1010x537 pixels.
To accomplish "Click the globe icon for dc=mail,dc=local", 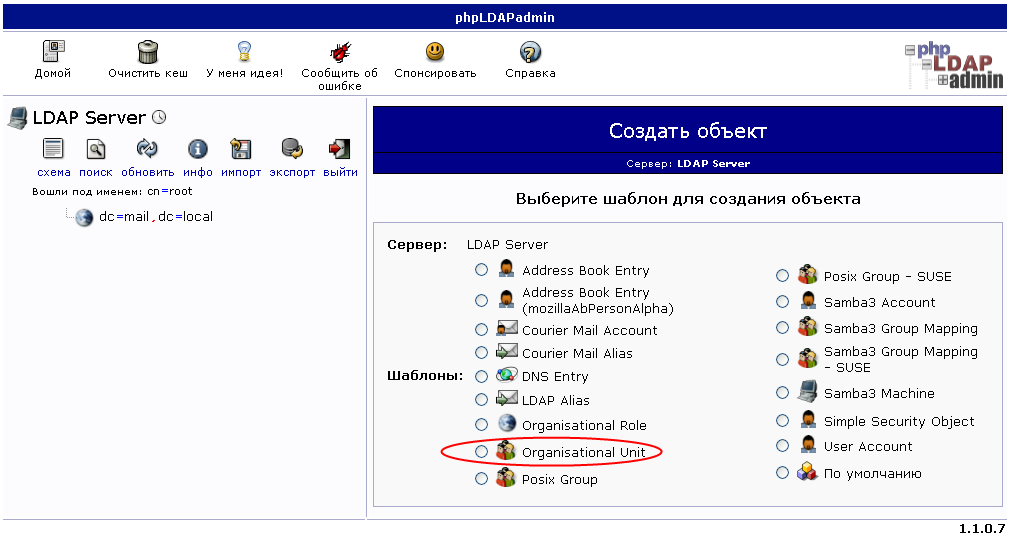I will [84, 218].
